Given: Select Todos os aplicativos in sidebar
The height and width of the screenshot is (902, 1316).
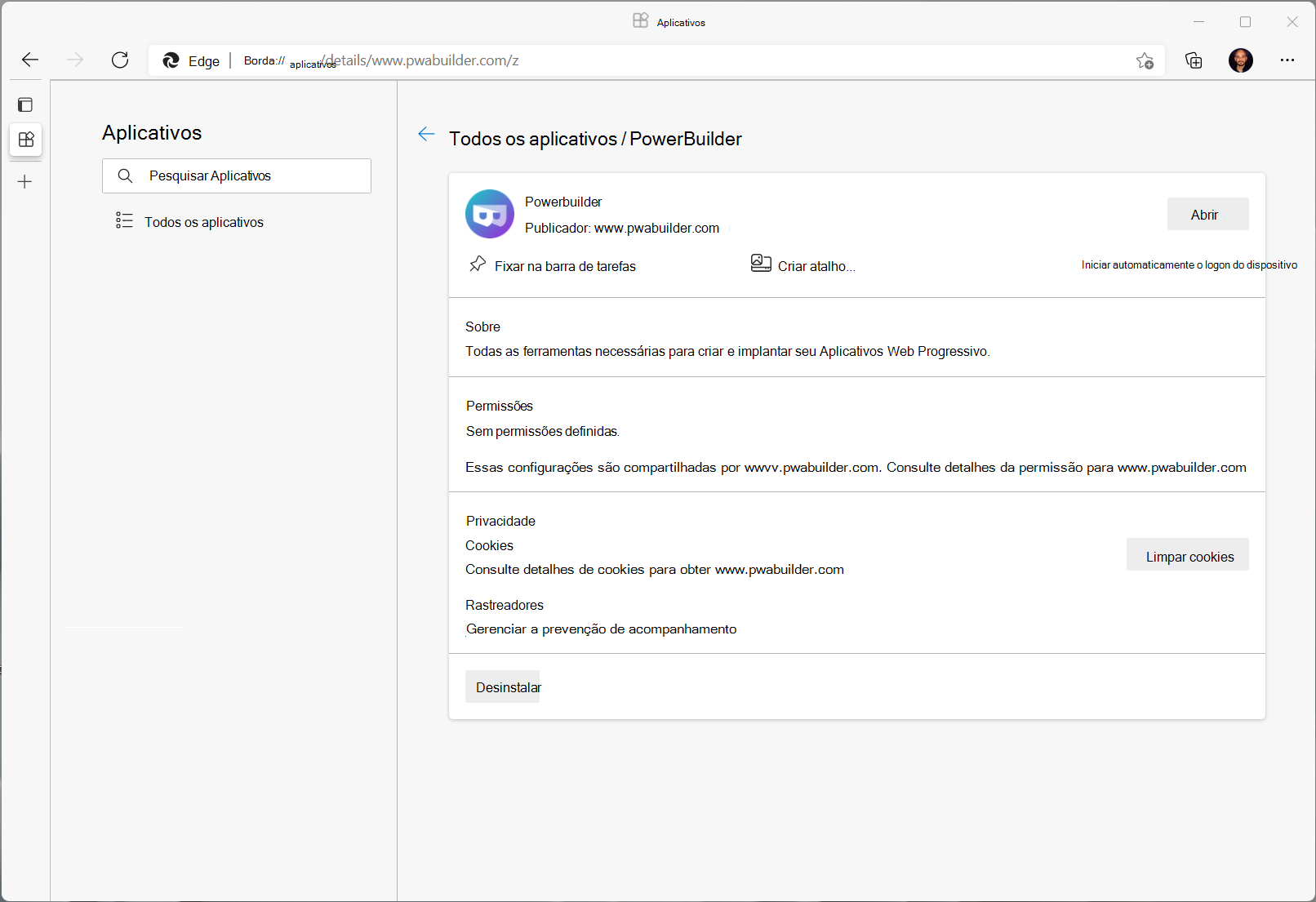Looking at the screenshot, I should coord(204,222).
